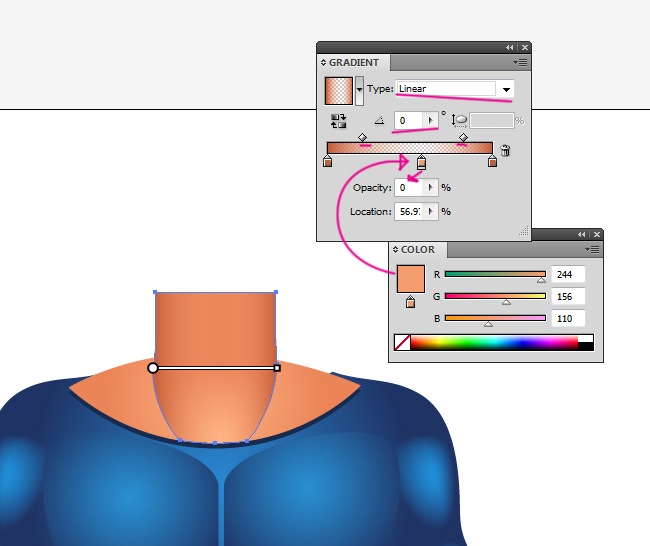The image size is (650, 546).
Task: Click the Reverse Gradient icon
Action: pyautogui.click(x=338, y=120)
